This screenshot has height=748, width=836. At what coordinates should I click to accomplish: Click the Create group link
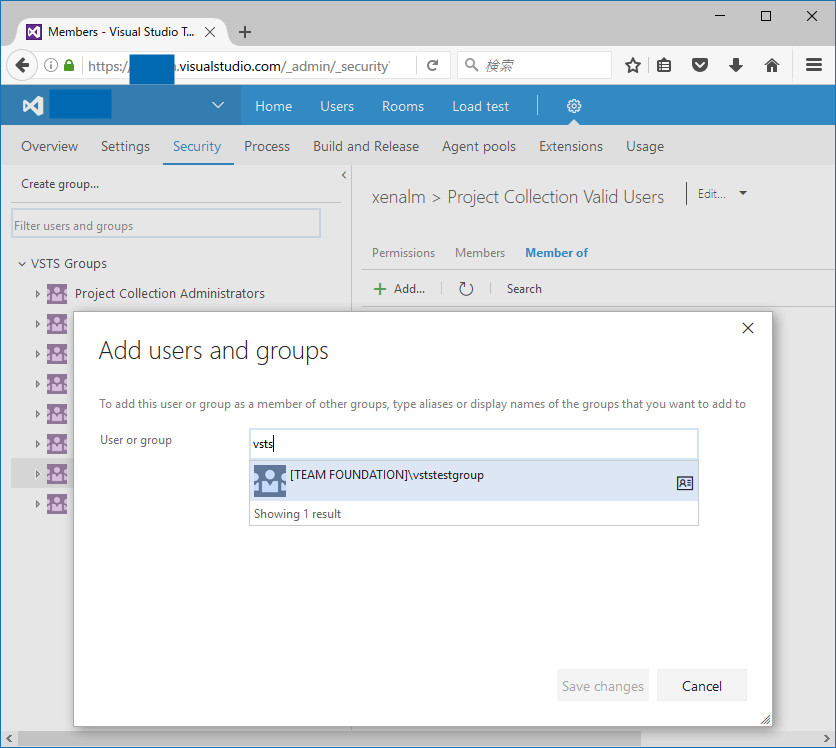pos(60,184)
